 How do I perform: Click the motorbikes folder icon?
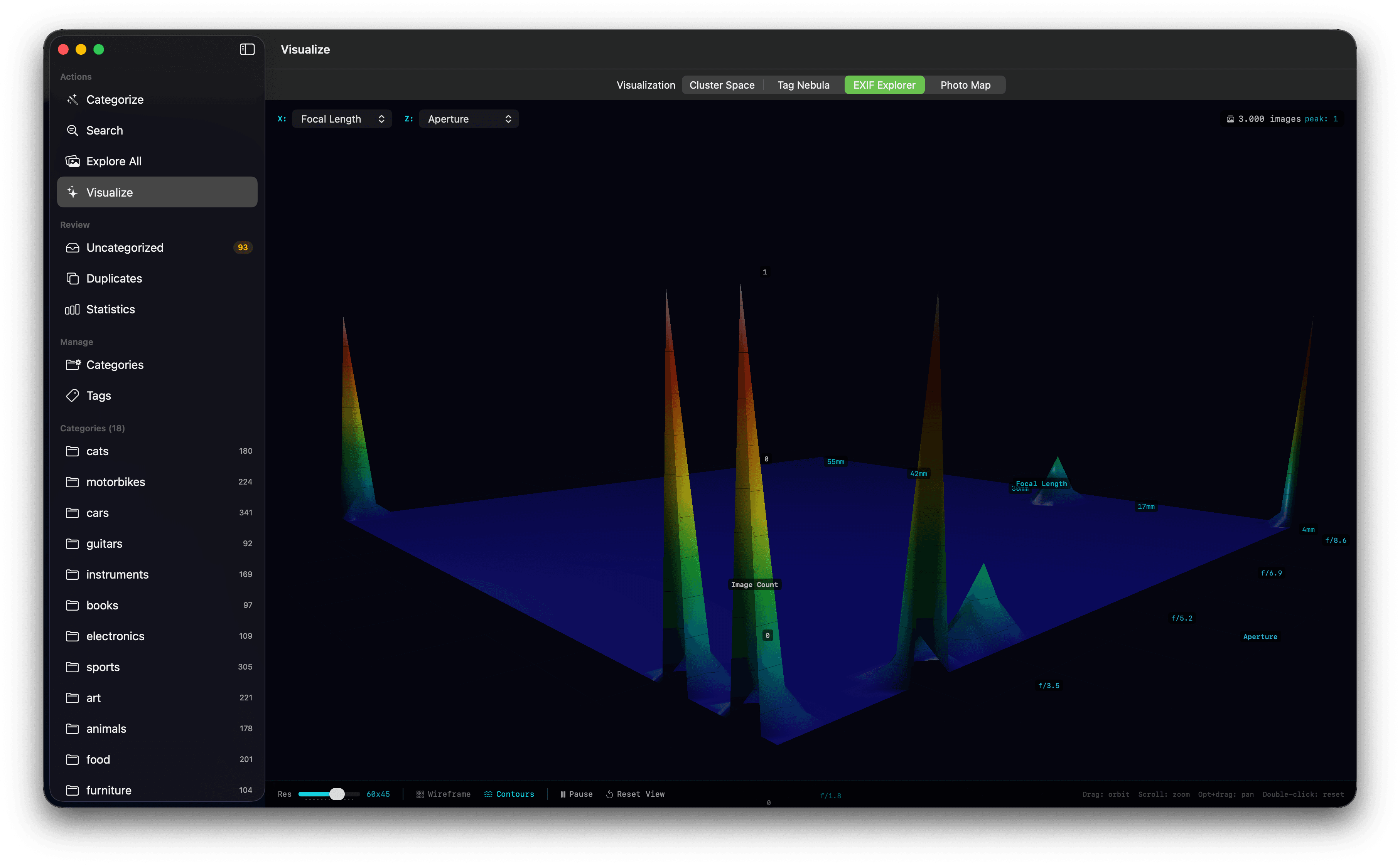click(72, 482)
